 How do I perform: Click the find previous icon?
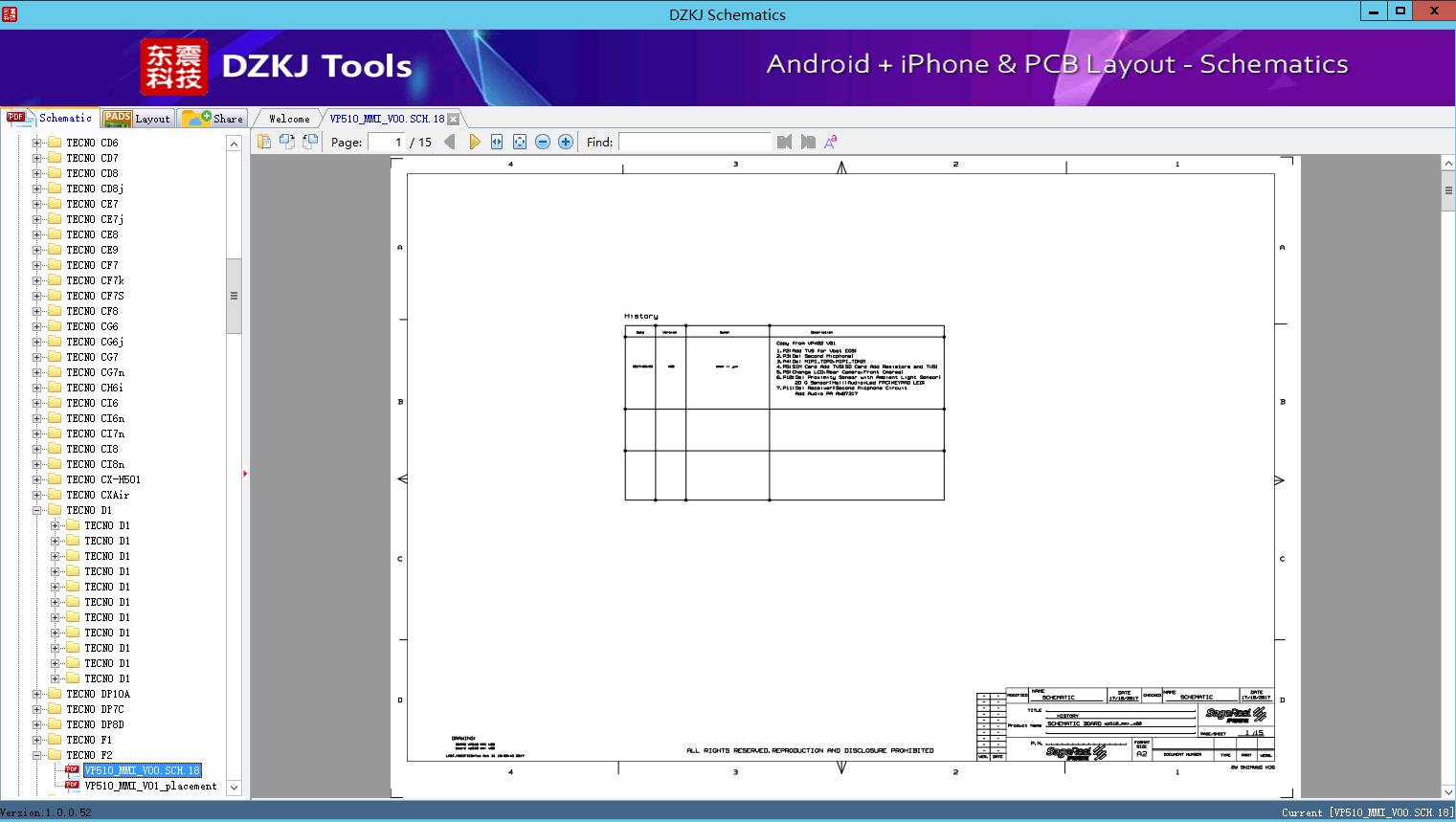[x=785, y=142]
